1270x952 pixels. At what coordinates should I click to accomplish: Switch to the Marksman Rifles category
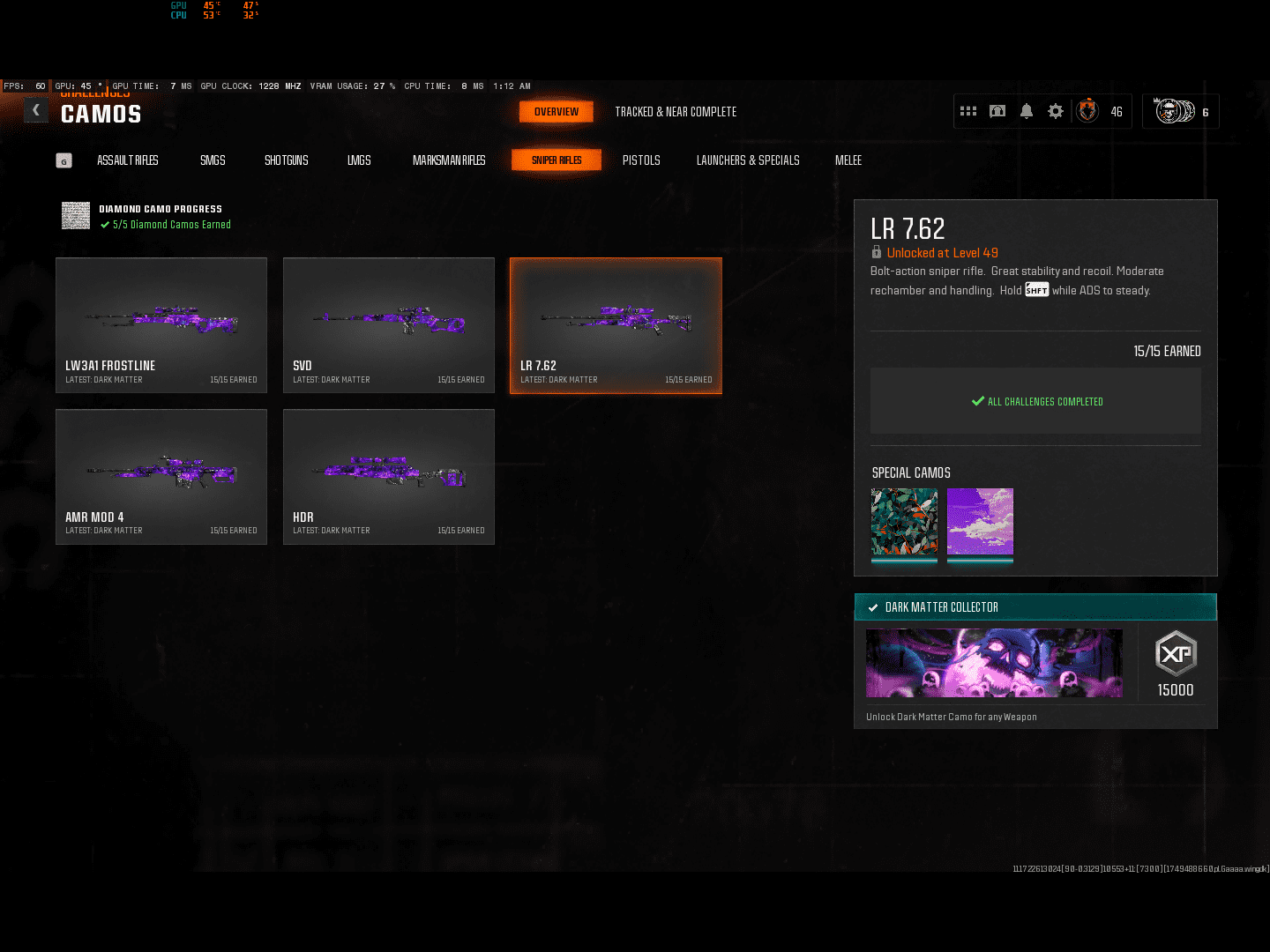(449, 160)
